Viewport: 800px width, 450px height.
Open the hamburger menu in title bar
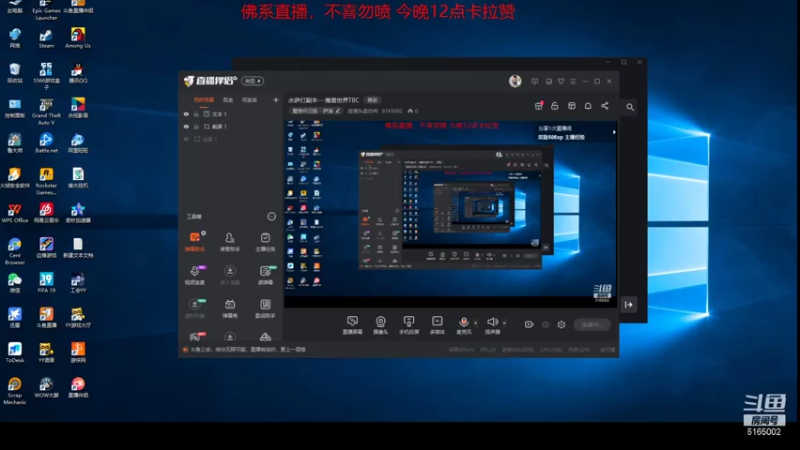point(573,81)
